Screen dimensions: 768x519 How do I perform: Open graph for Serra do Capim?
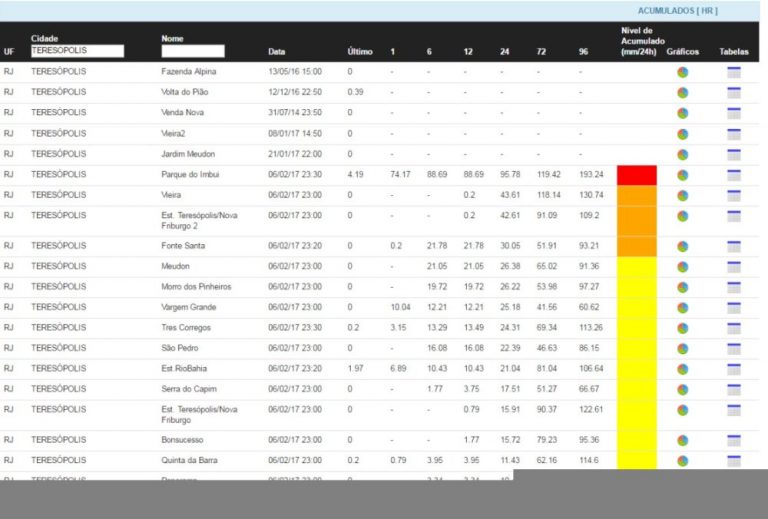point(682,389)
